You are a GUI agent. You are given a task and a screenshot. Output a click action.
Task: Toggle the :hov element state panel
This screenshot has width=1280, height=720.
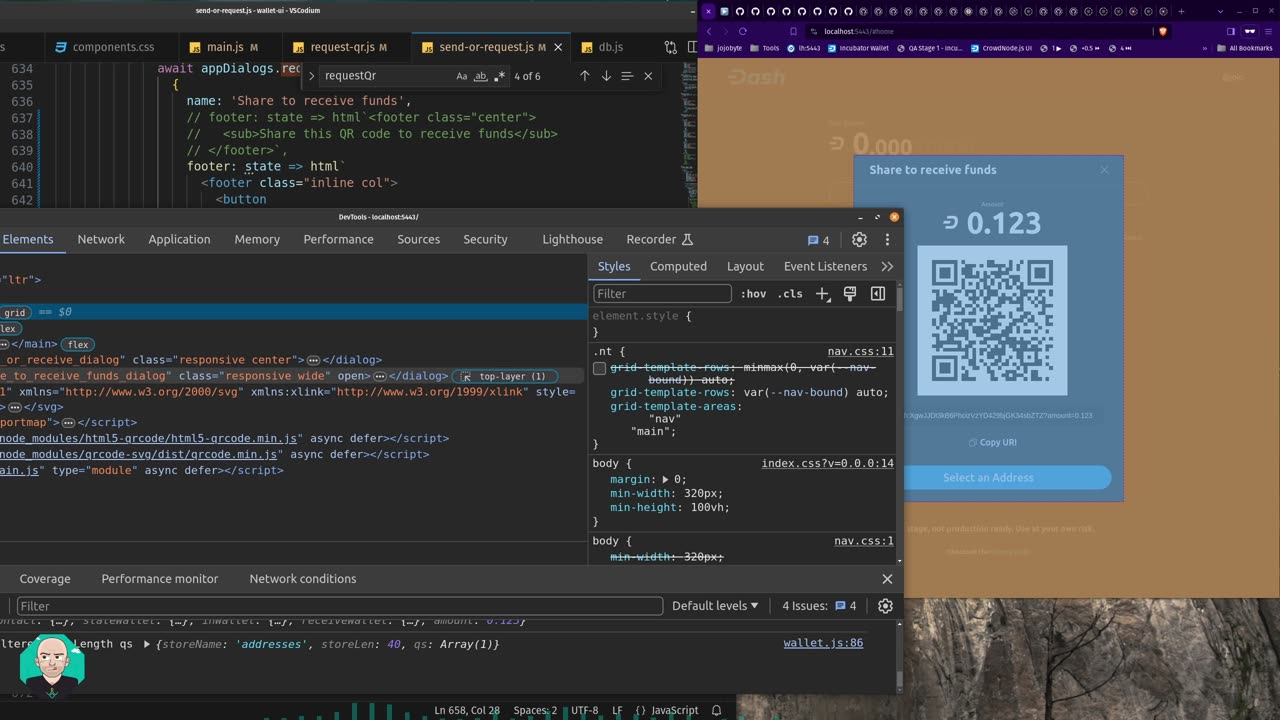[x=753, y=294]
